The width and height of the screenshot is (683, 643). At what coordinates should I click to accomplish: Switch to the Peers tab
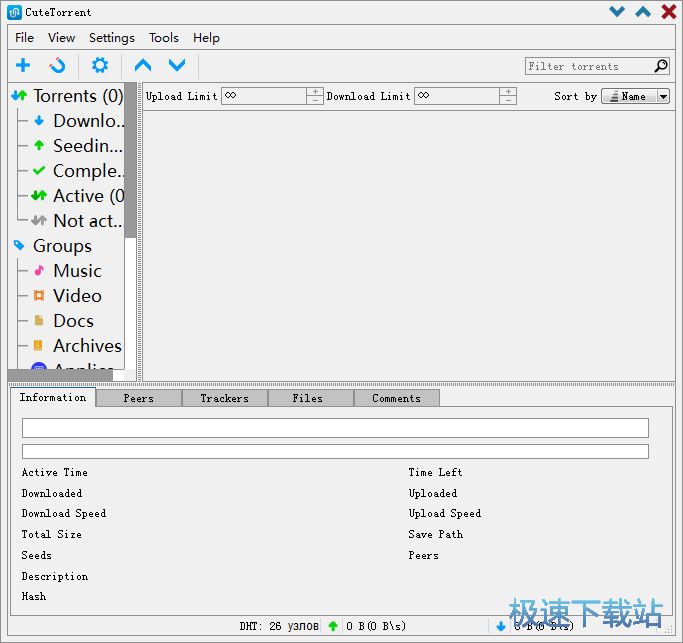(x=139, y=398)
